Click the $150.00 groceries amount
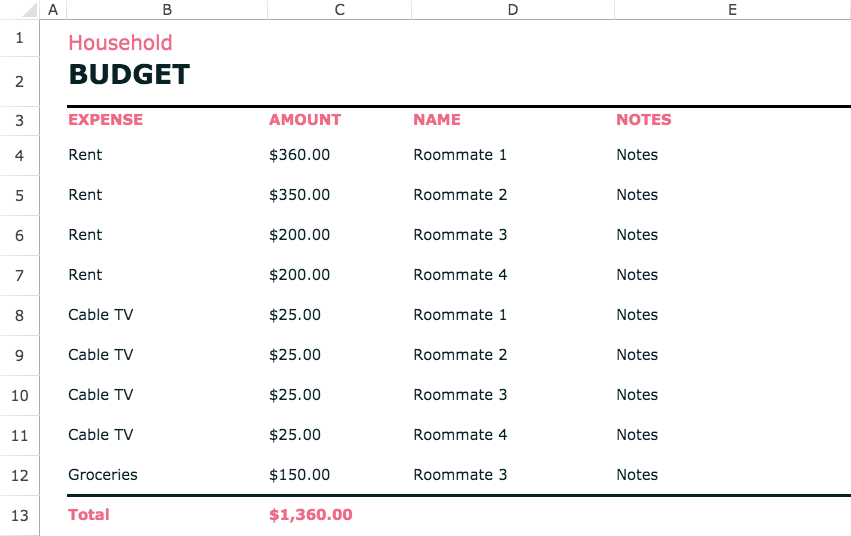 point(300,475)
